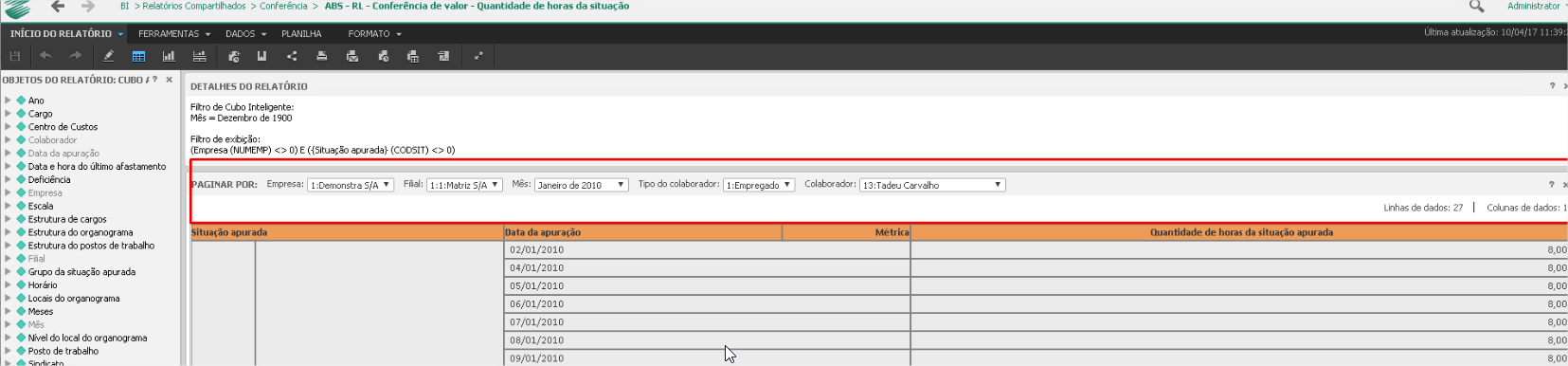The height and width of the screenshot is (366, 1568).
Task: Click the add to history list icon
Action: pos(233,56)
